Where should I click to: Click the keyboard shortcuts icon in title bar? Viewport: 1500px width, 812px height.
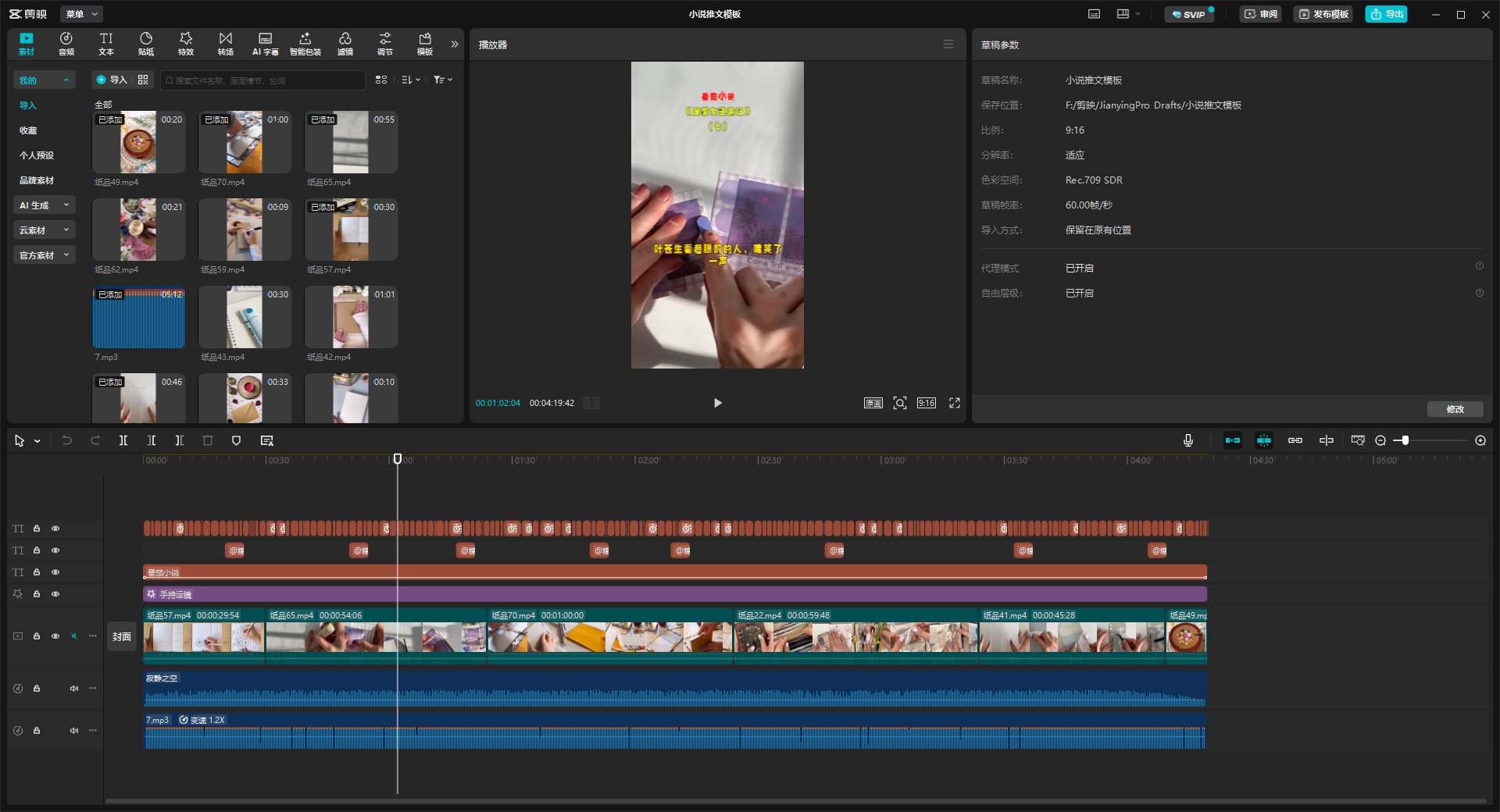(x=1095, y=14)
